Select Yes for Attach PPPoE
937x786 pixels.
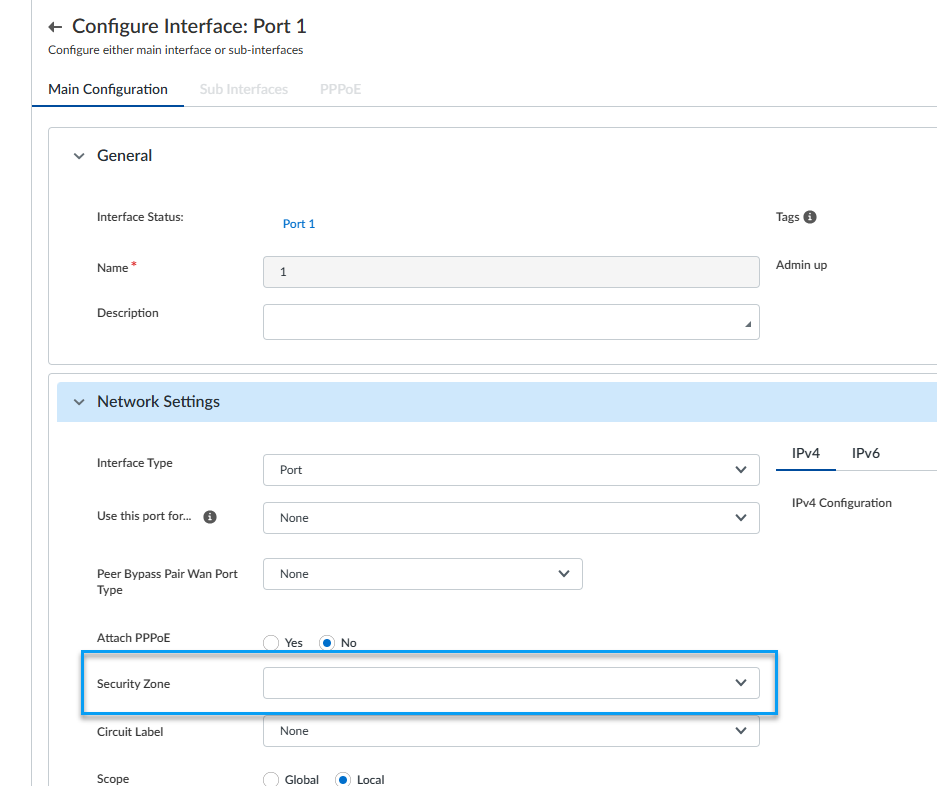click(270, 643)
